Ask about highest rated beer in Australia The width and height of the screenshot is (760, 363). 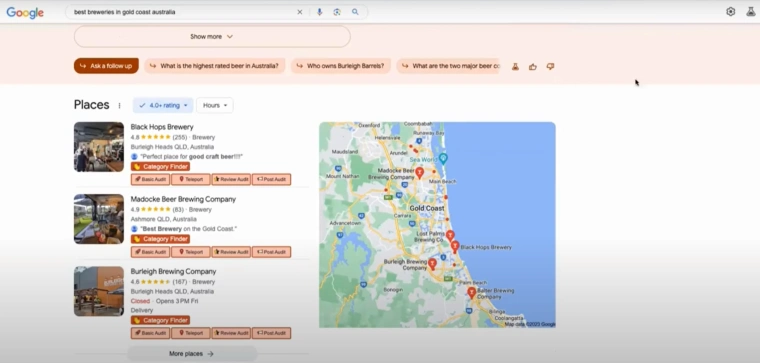[214, 66]
